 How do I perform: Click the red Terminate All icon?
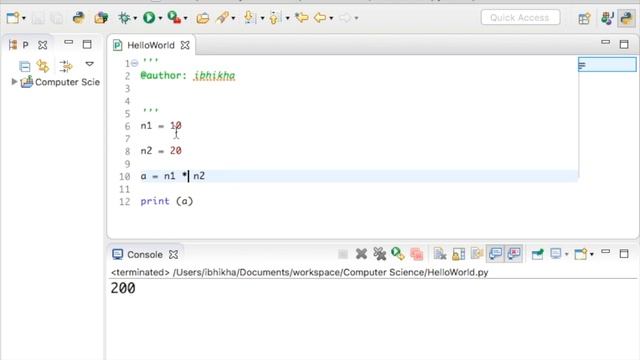[416, 254]
